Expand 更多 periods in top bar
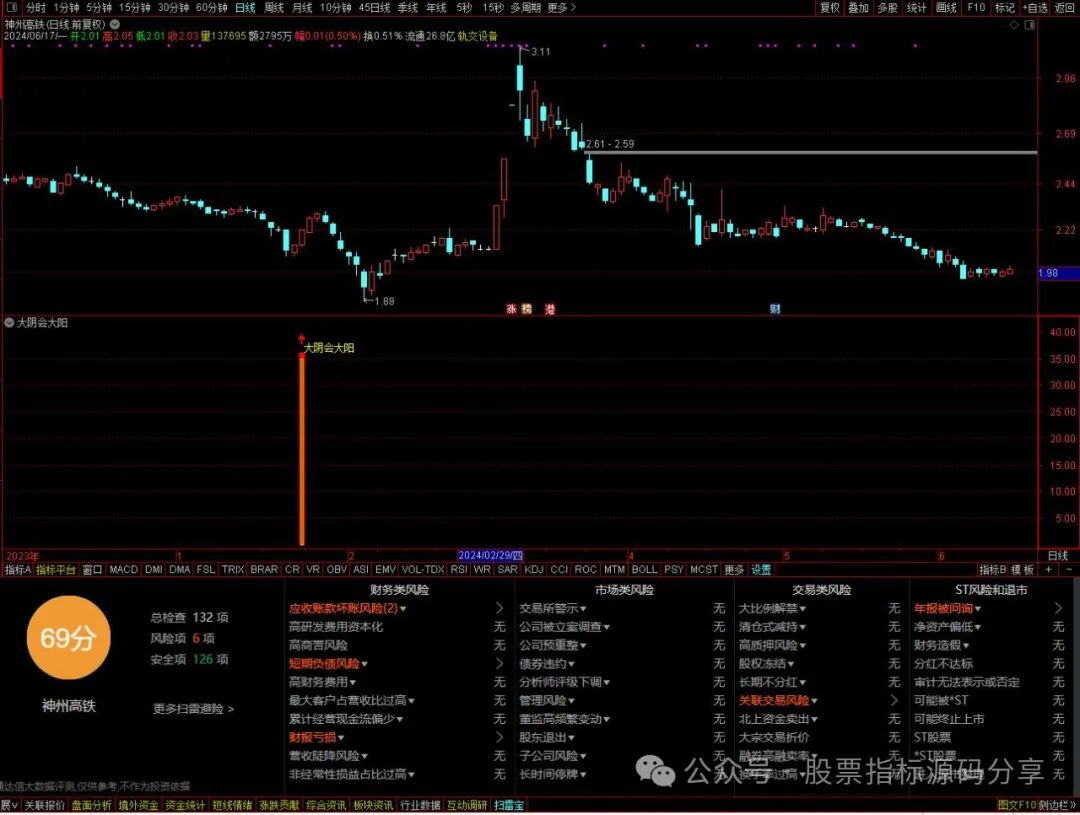 click(561, 8)
